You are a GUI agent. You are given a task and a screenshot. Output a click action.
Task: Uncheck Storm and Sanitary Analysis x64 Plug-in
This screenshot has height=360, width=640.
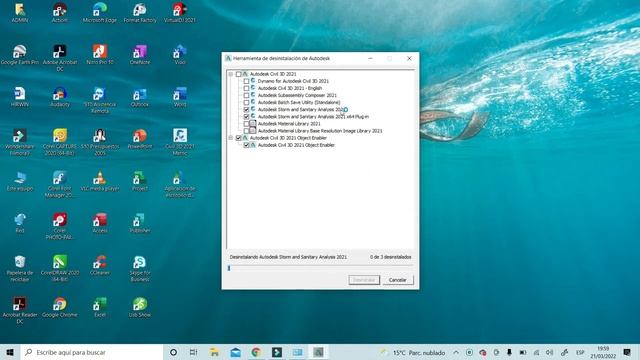pyautogui.click(x=246, y=117)
